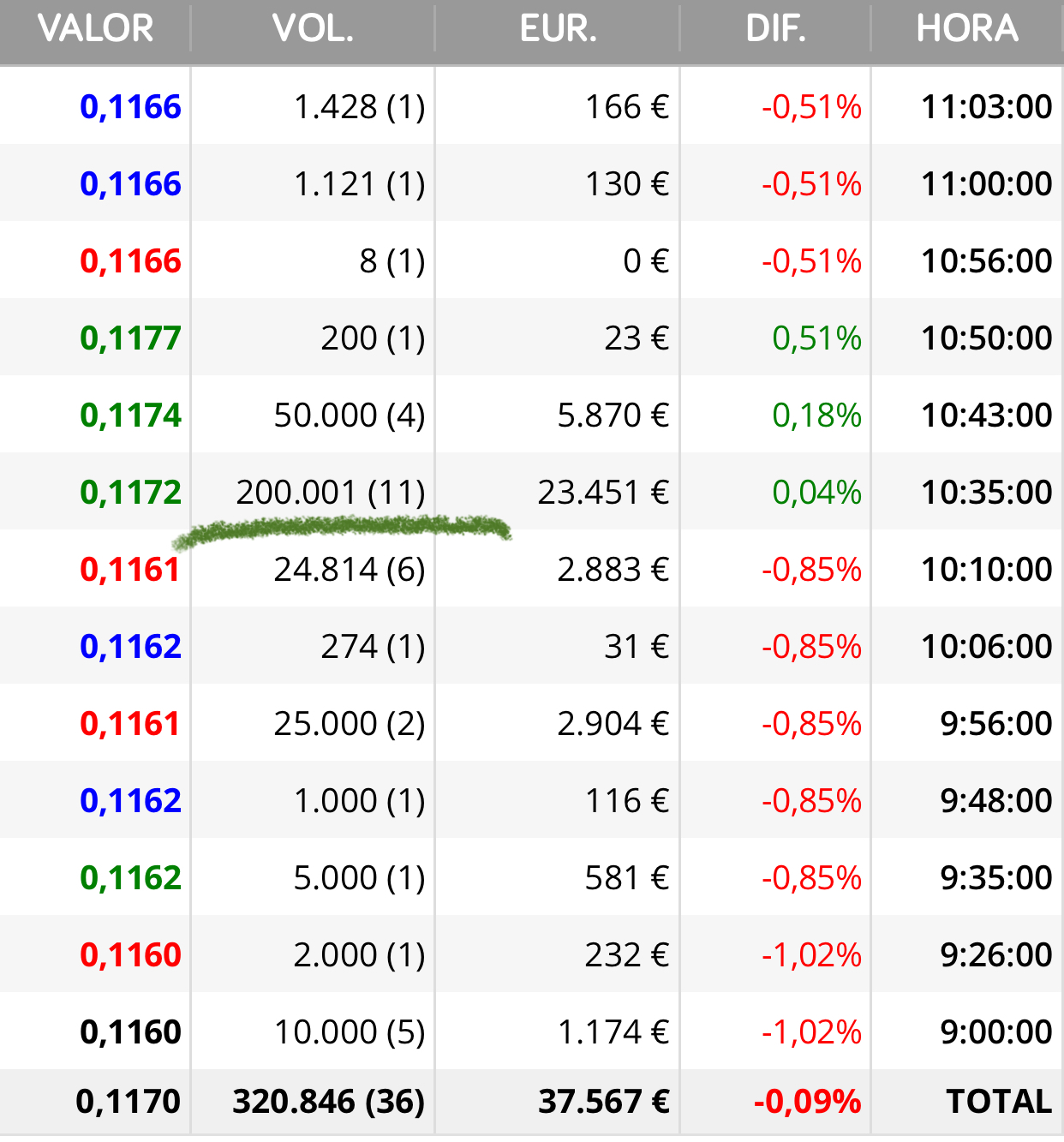Image resolution: width=1064 pixels, height=1142 pixels.
Task: Click volume 24.814 (6) cell
Action: (350, 570)
